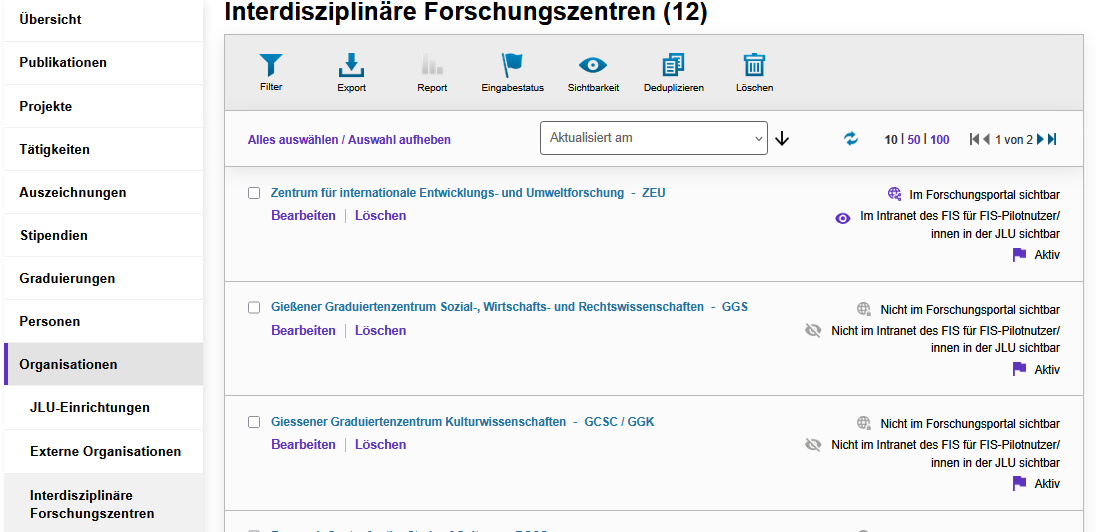
Task: Click Löschen for the GGS entry
Action: click(x=380, y=330)
